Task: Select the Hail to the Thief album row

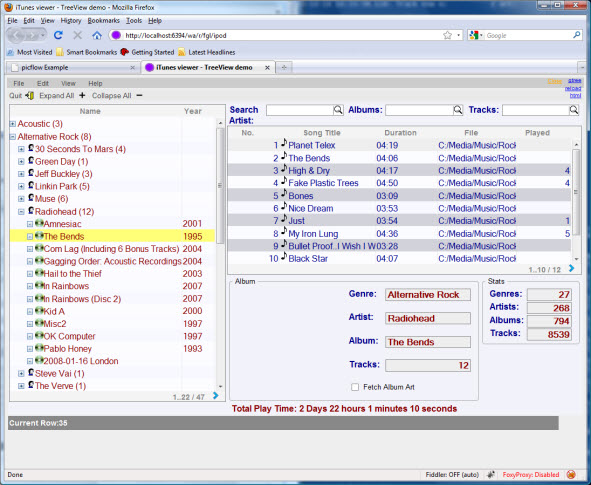Action: click(112, 274)
